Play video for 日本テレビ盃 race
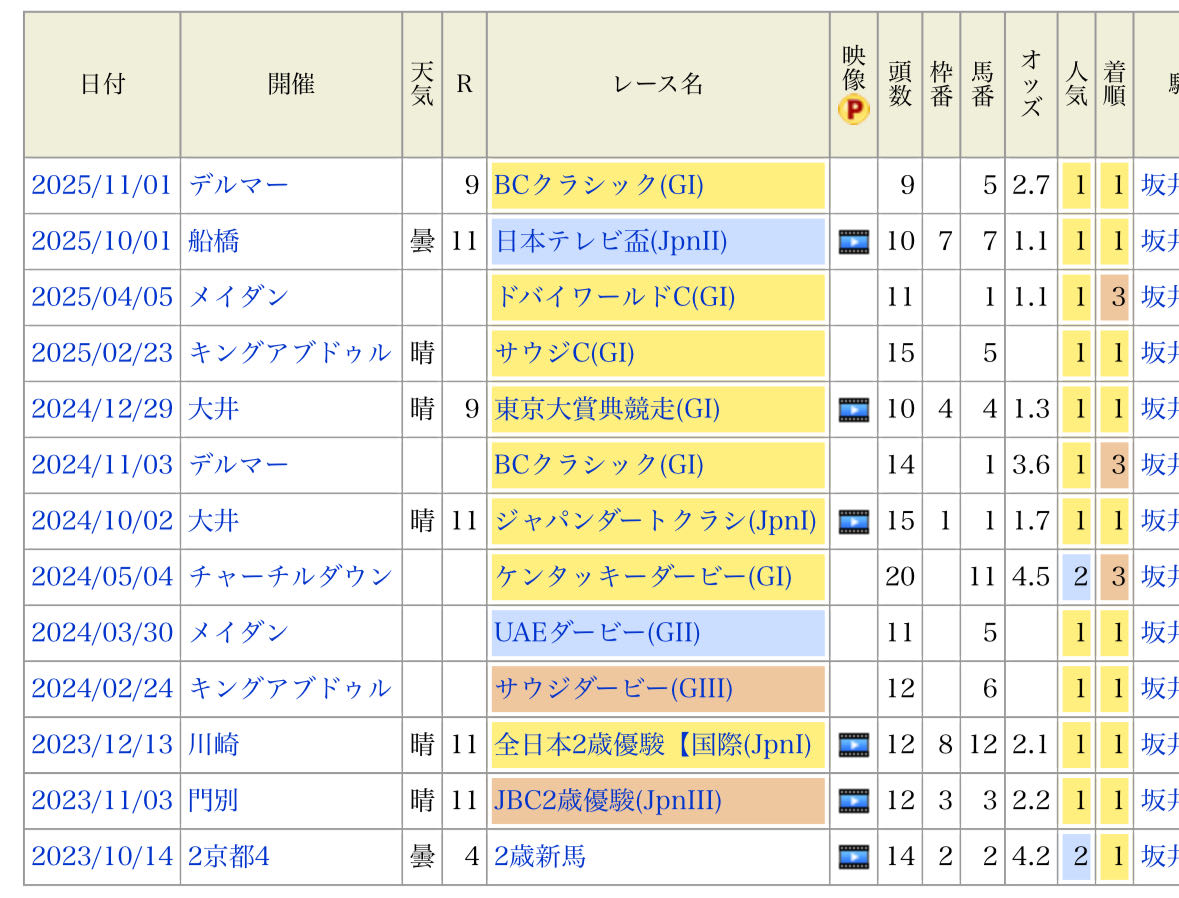This screenshot has width=1179, height=898. [x=853, y=241]
